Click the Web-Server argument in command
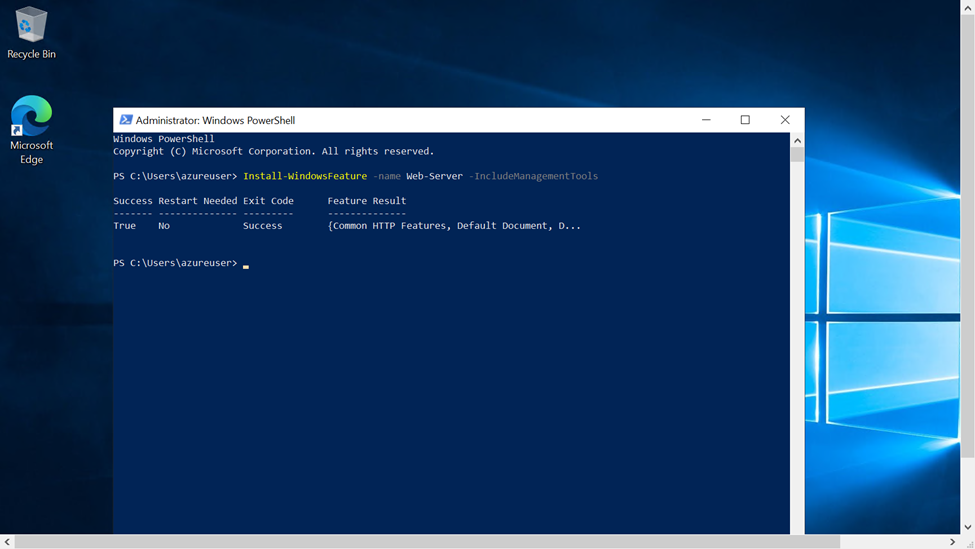Image resolution: width=975 pixels, height=549 pixels. pyautogui.click(x=435, y=176)
